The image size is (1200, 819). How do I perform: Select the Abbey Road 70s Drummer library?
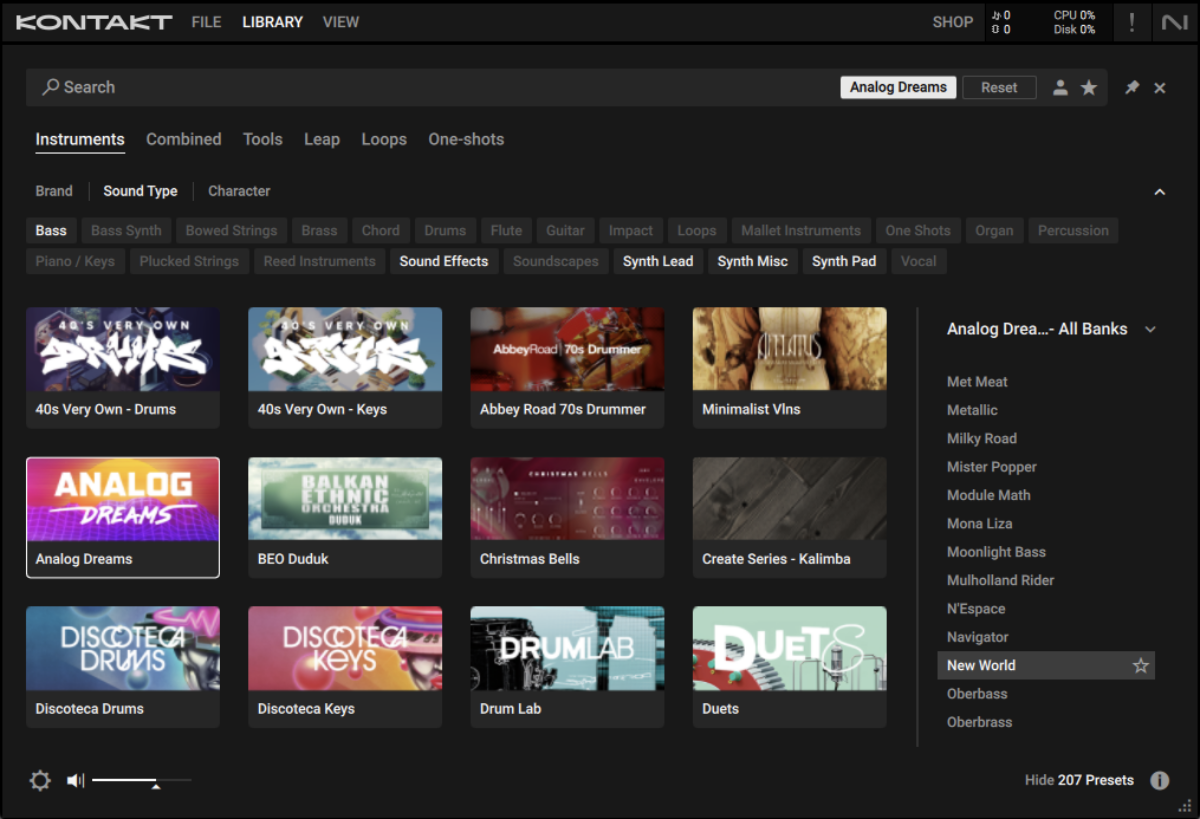pos(567,367)
